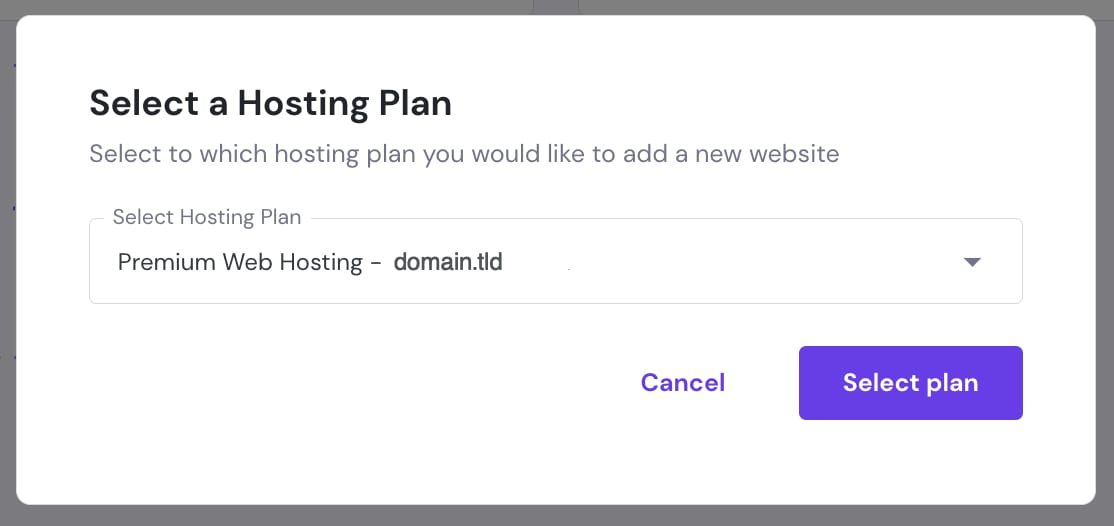The image size is (1114, 526).
Task: Click the bold "domain.tld" text
Action: click(448, 262)
